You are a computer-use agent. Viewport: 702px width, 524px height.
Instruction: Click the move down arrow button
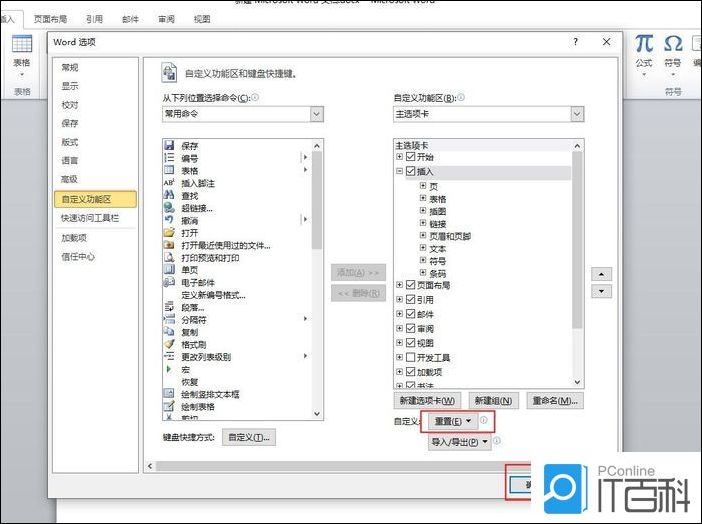tap(602, 292)
